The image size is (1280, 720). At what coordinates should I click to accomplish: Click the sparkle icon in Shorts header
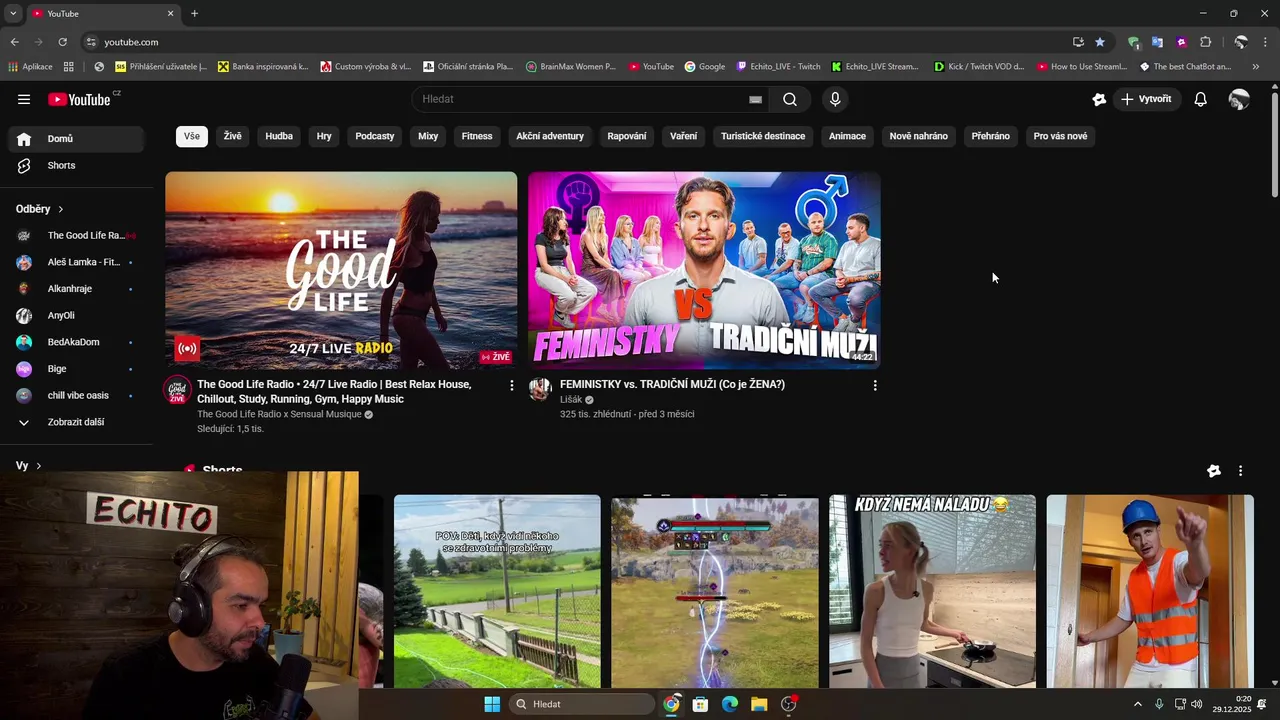(x=1214, y=470)
